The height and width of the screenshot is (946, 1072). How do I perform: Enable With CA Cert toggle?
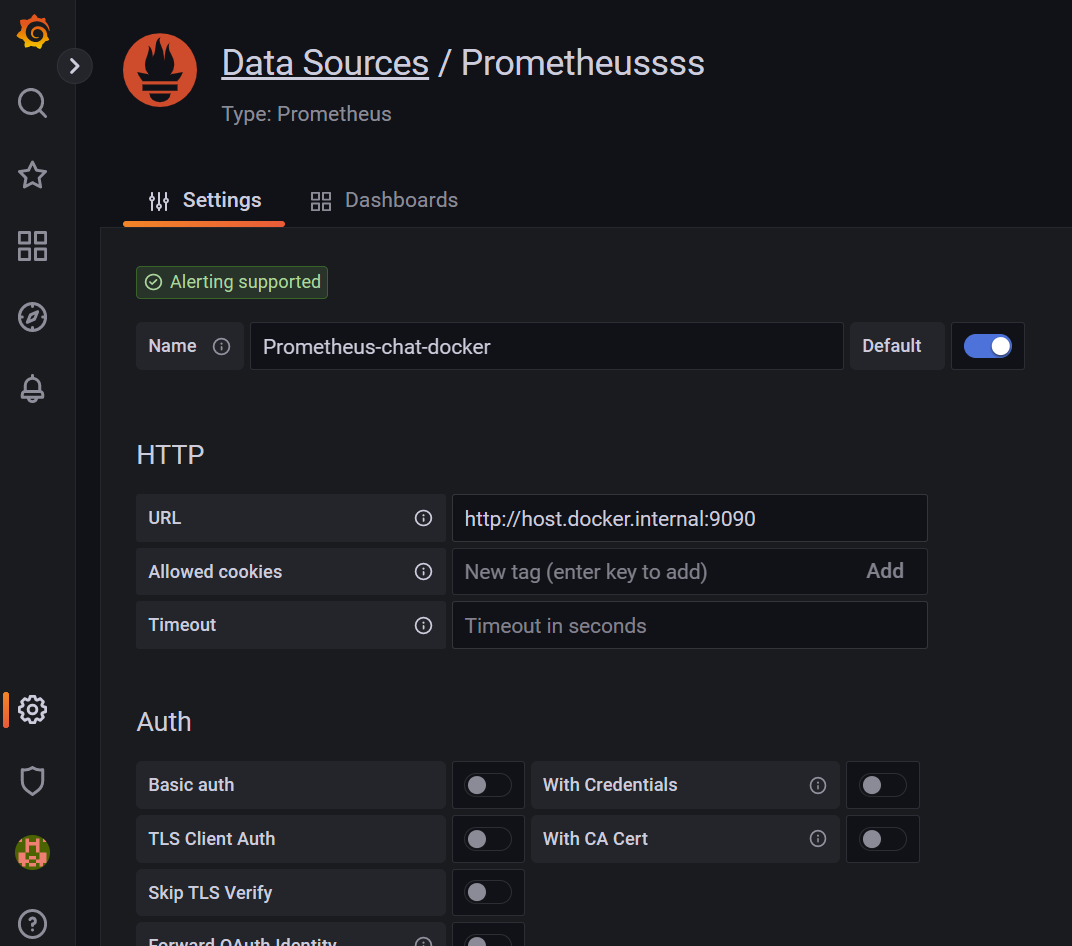(883, 839)
